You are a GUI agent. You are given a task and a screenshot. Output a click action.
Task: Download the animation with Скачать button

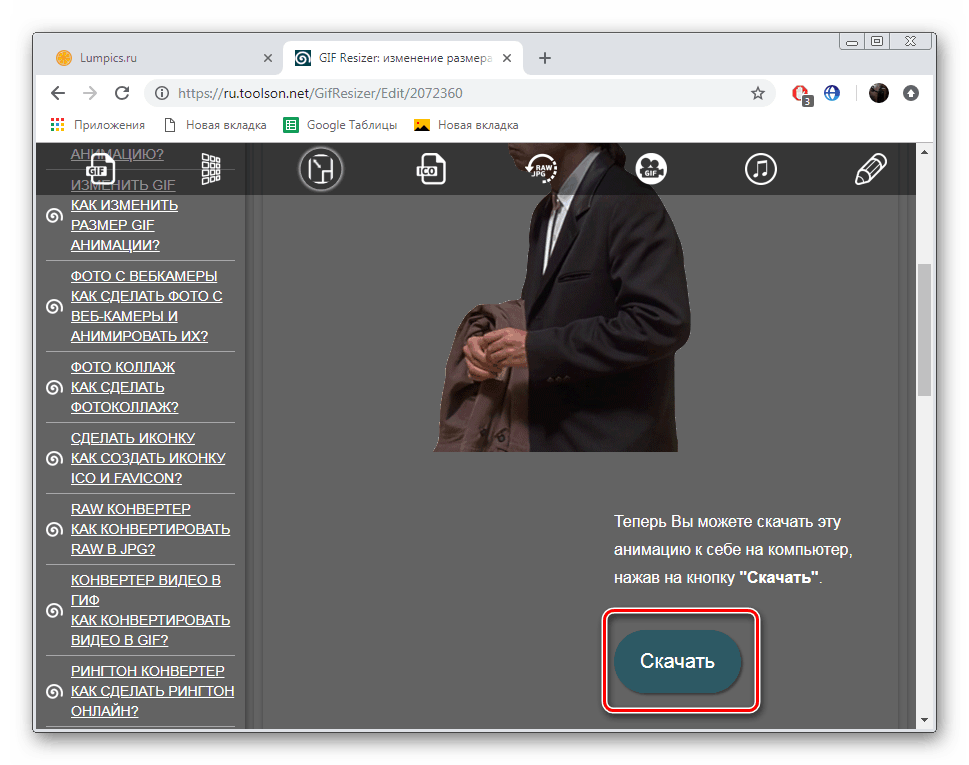click(x=677, y=661)
